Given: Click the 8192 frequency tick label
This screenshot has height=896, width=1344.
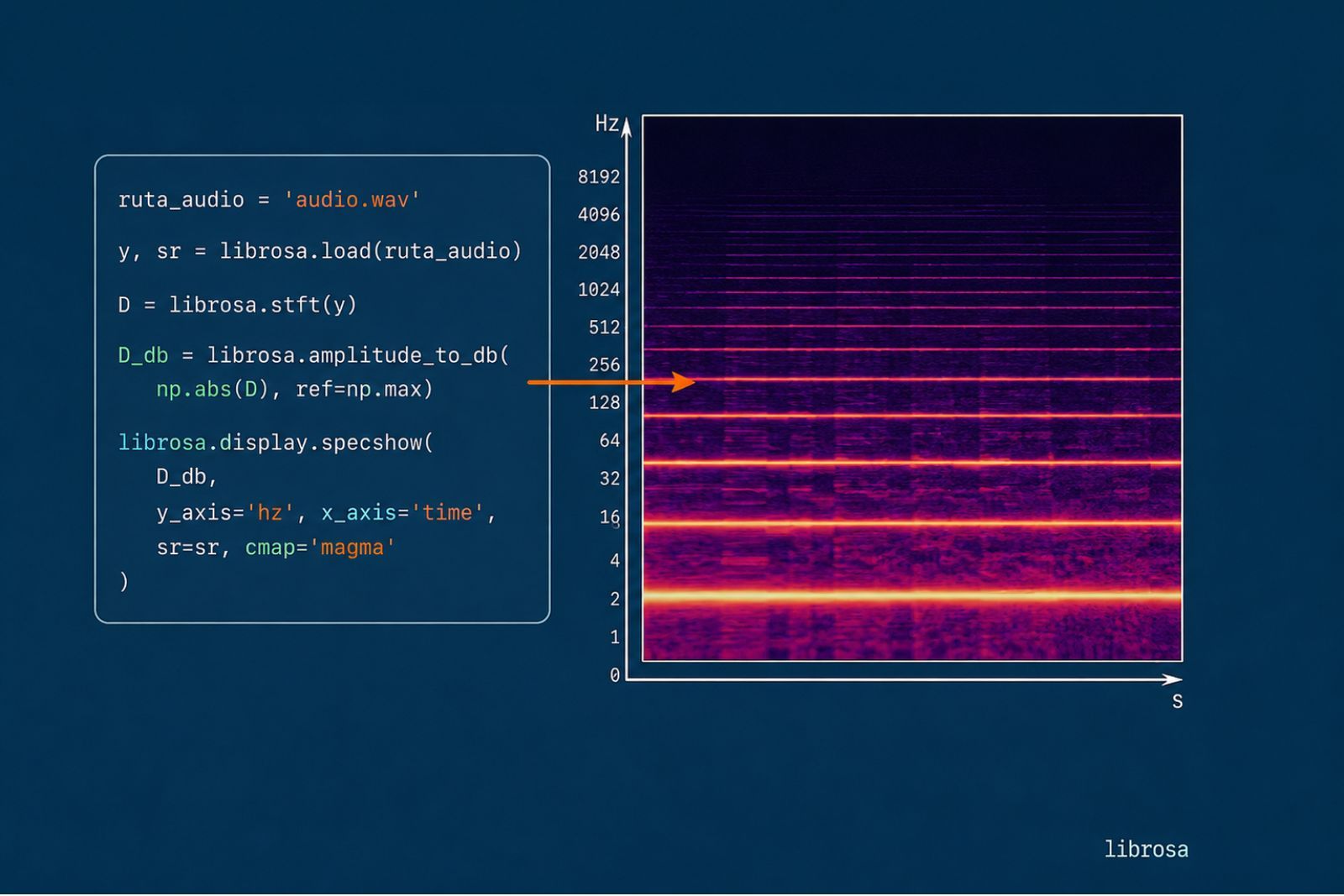Looking at the screenshot, I should click(x=599, y=176).
